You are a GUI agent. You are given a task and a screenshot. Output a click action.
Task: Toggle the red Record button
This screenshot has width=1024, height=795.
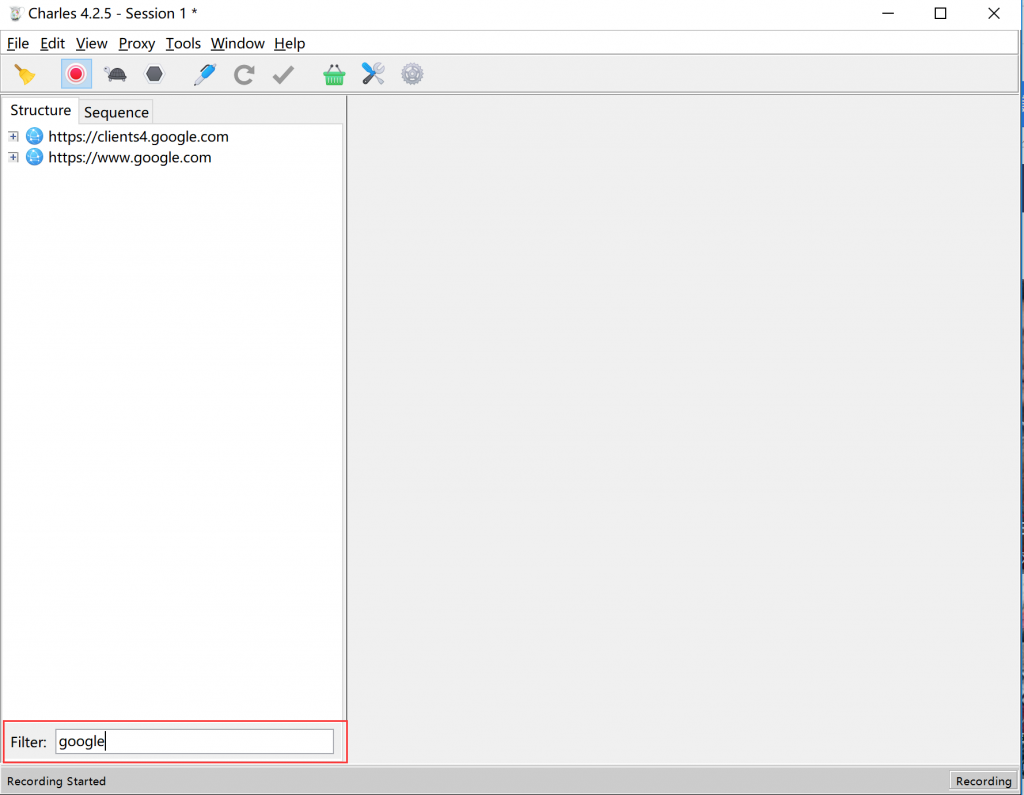point(76,74)
